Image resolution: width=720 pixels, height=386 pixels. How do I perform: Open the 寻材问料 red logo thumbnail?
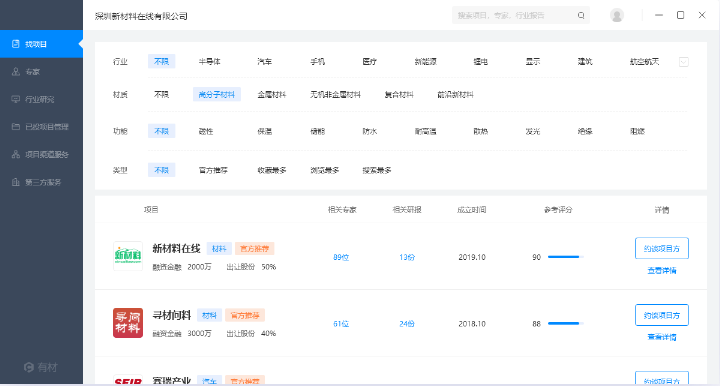click(128, 323)
